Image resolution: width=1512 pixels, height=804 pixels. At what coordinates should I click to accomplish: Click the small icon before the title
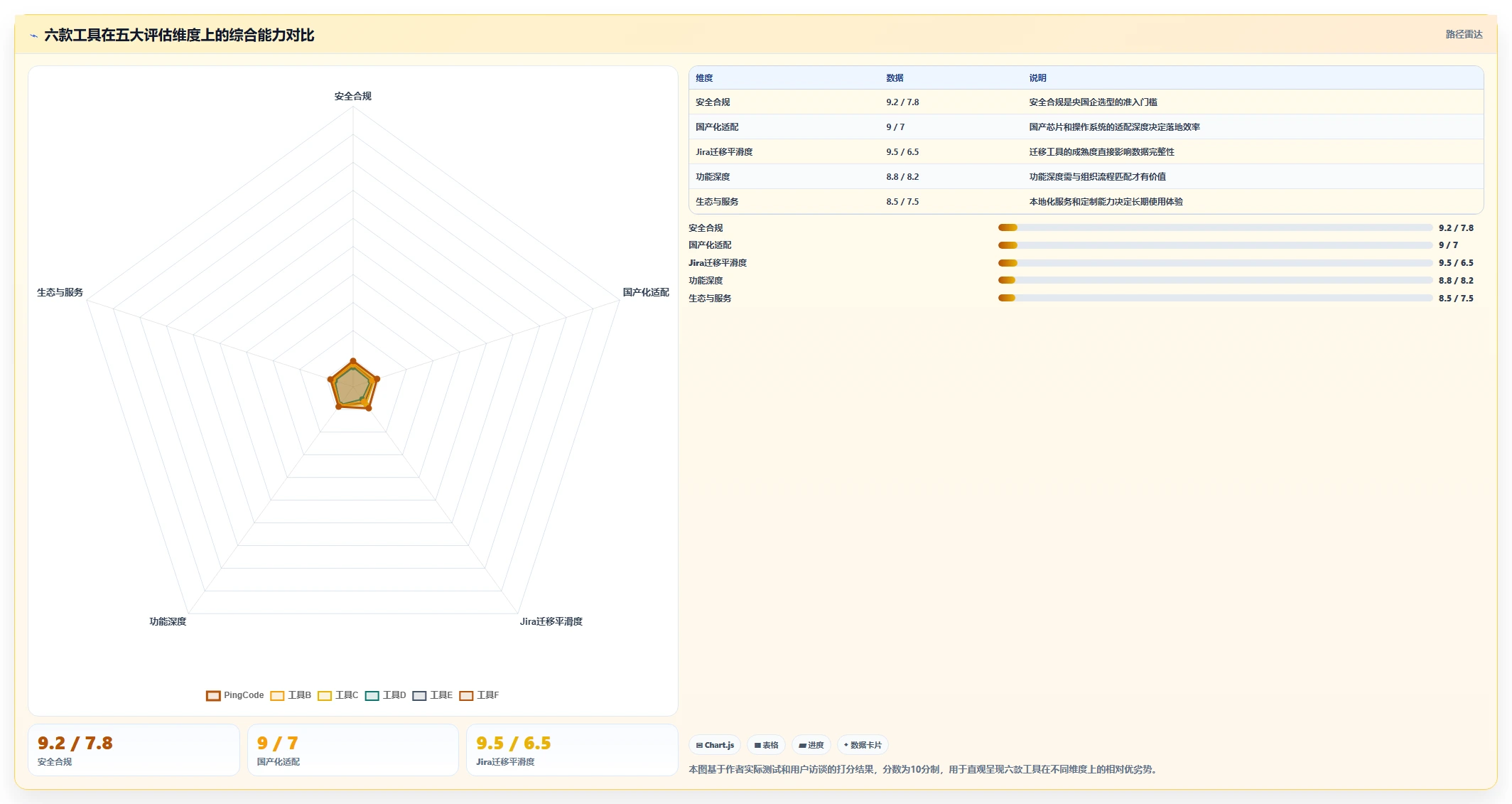pyautogui.click(x=33, y=36)
